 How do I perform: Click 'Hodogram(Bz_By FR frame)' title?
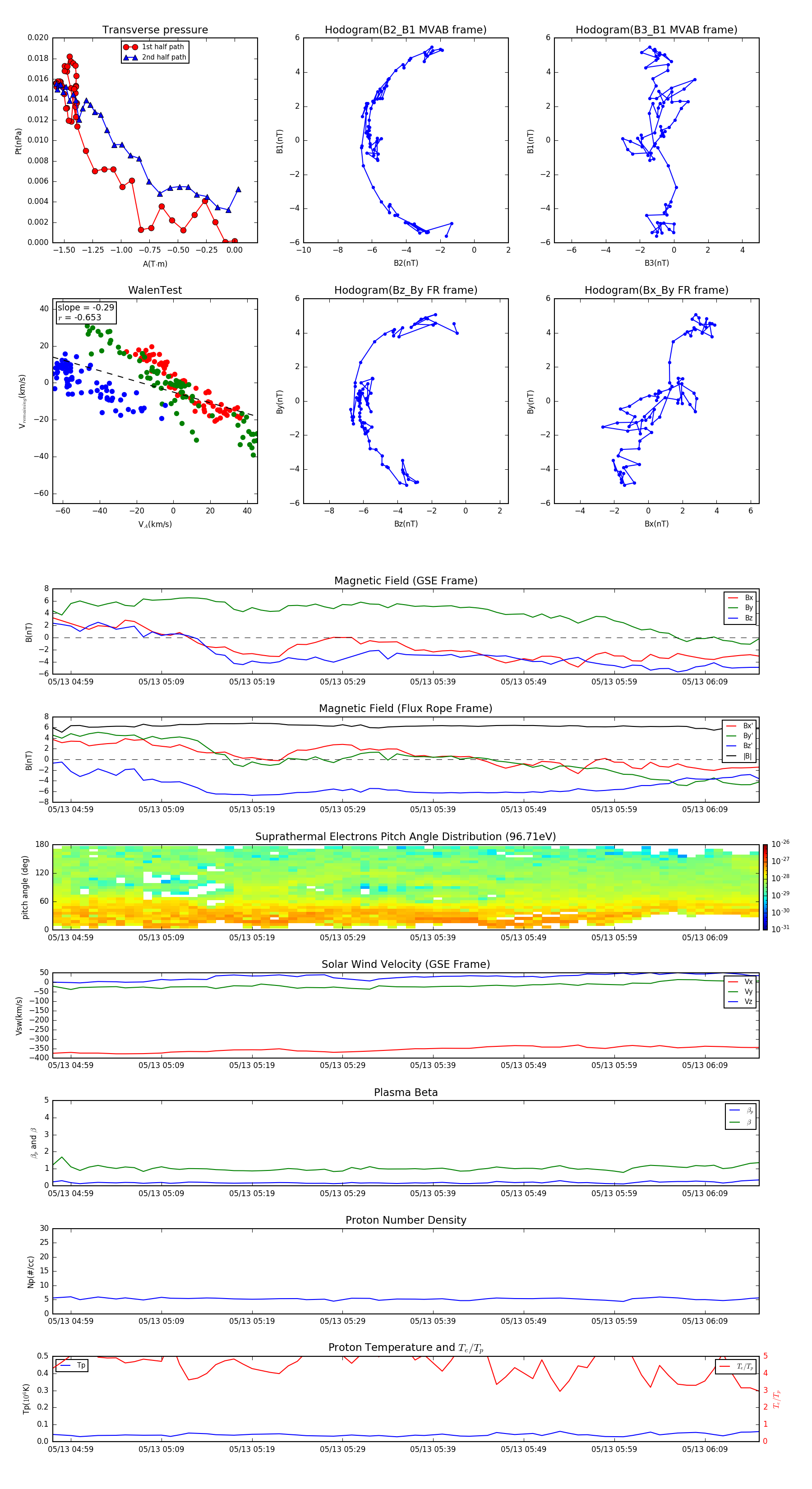[x=406, y=290]
